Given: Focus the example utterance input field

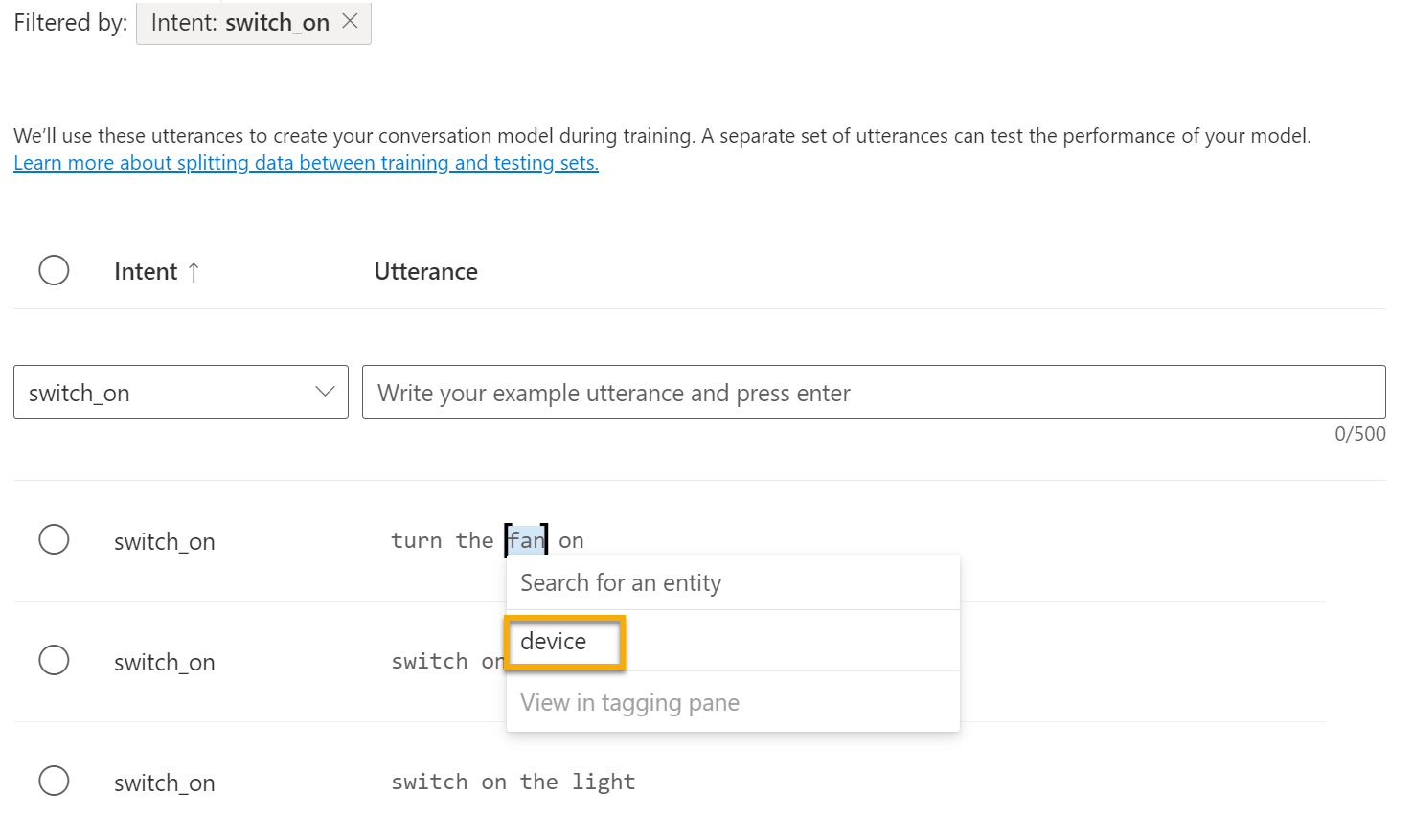Looking at the screenshot, I should 873,392.
